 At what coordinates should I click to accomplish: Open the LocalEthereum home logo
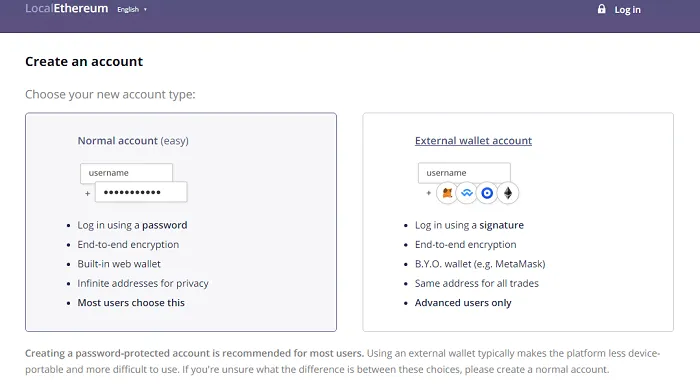(x=67, y=8)
